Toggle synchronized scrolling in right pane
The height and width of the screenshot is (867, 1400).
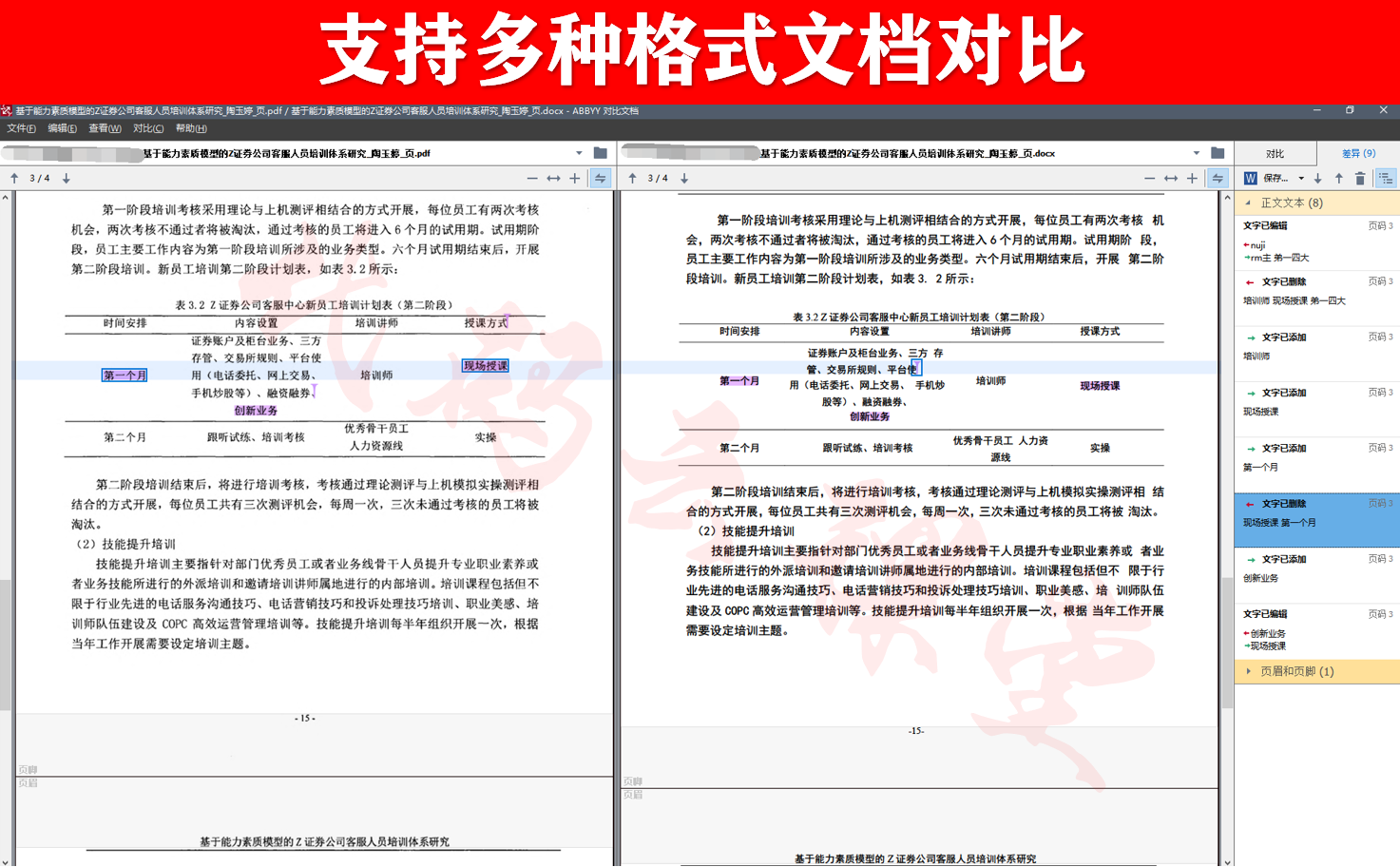1218,179
